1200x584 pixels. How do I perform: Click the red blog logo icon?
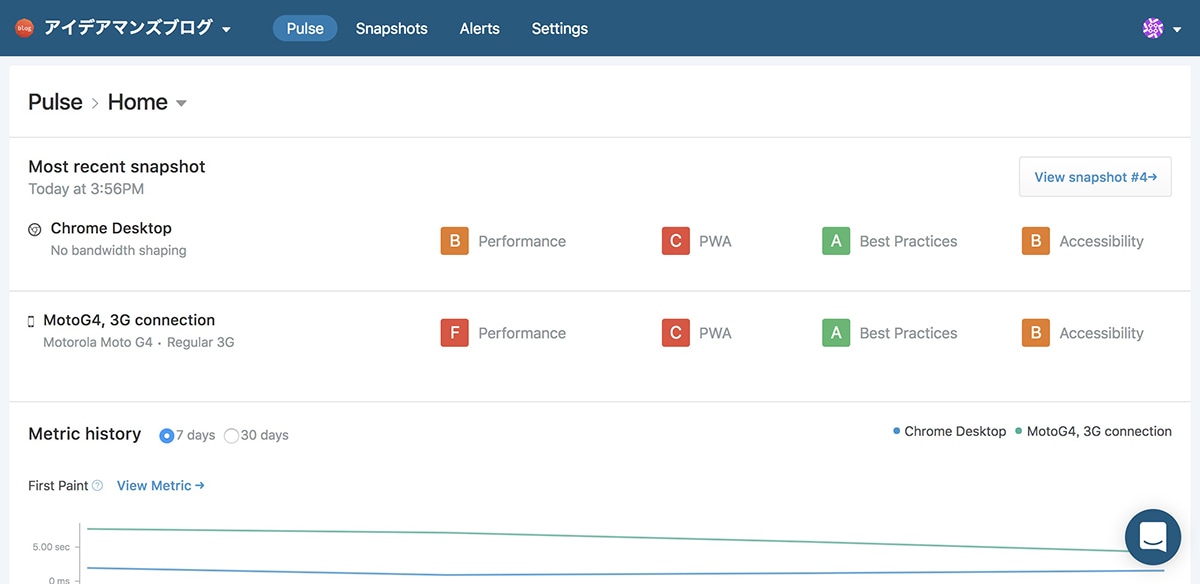[24, 28]
